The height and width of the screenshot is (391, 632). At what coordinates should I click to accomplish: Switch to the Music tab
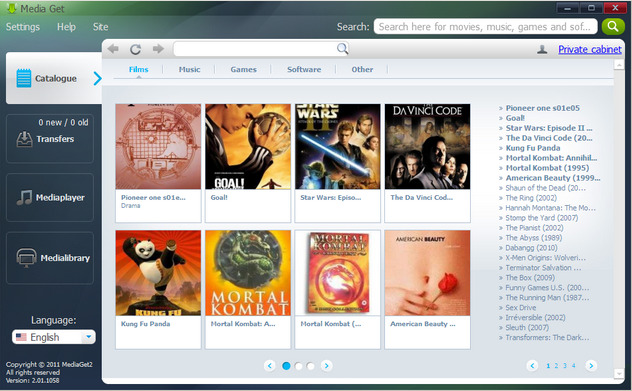pyautogui.click(x=189, y=69)
